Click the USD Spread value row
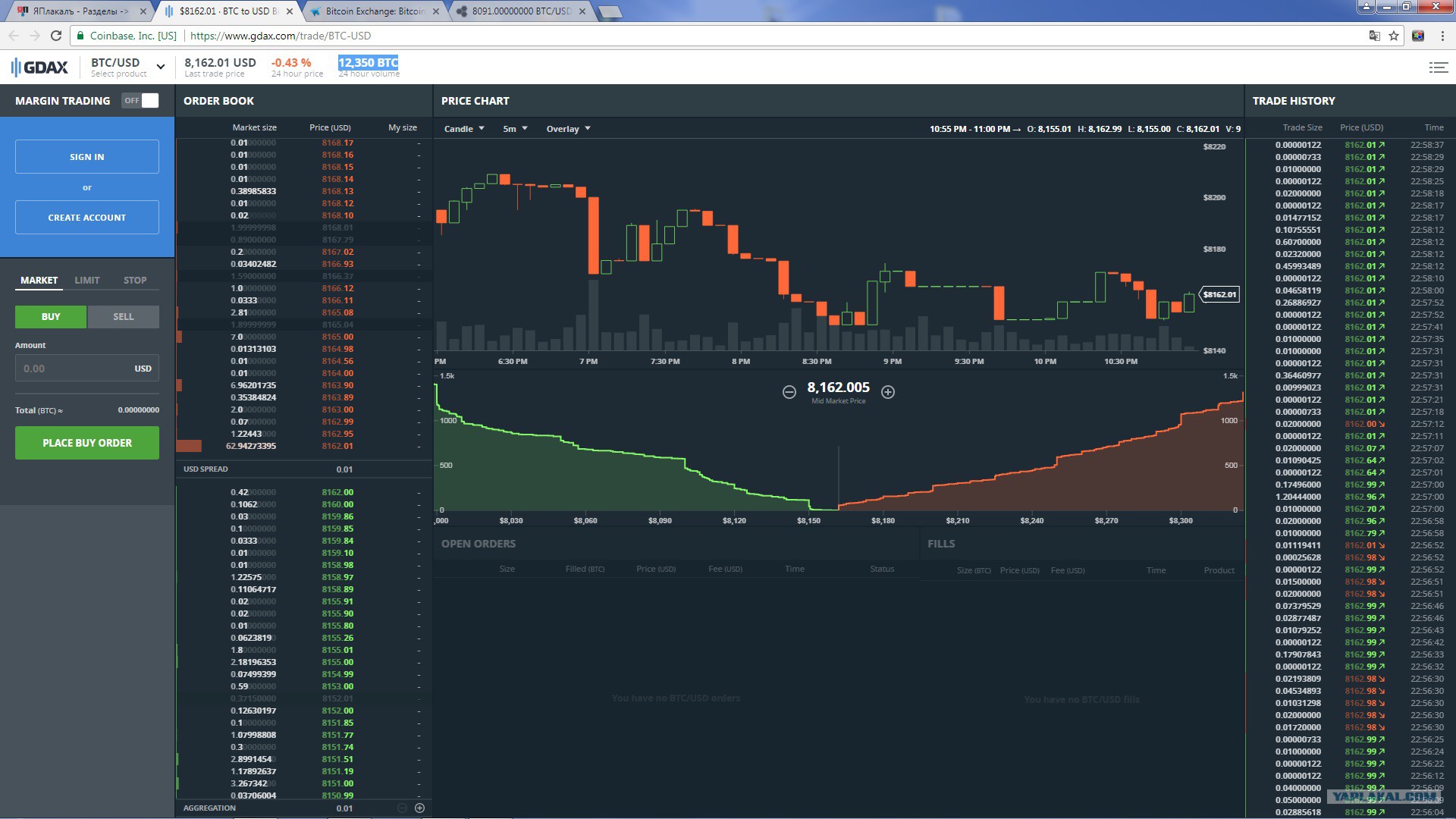 (x=303, y=469)
